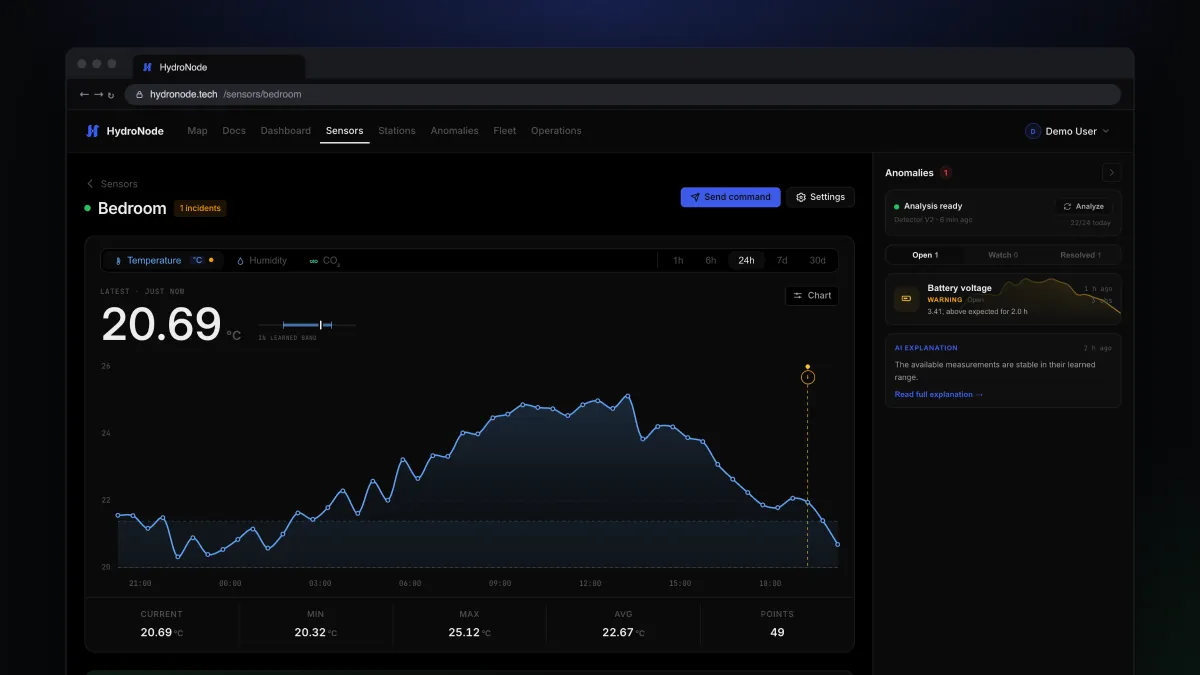The height and width of the screenshot is (675, 1200).
Task: Open the Operations page
Action: click(556, 131)
